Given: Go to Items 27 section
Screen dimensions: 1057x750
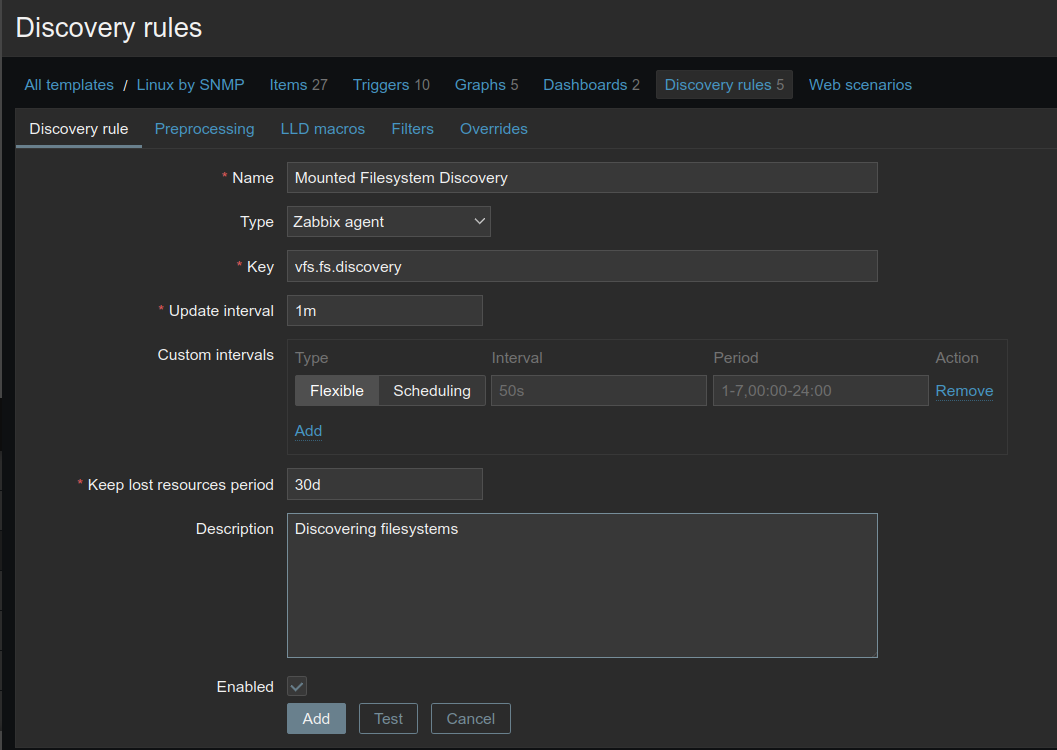Looking at the screenshot, I should [298, 85].
